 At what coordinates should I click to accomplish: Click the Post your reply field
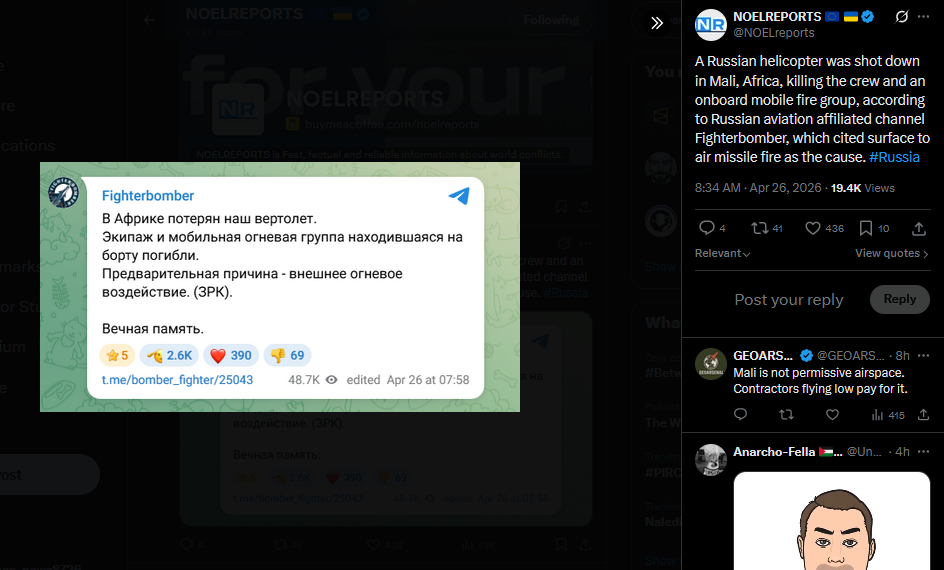click(x=789, y=300)
